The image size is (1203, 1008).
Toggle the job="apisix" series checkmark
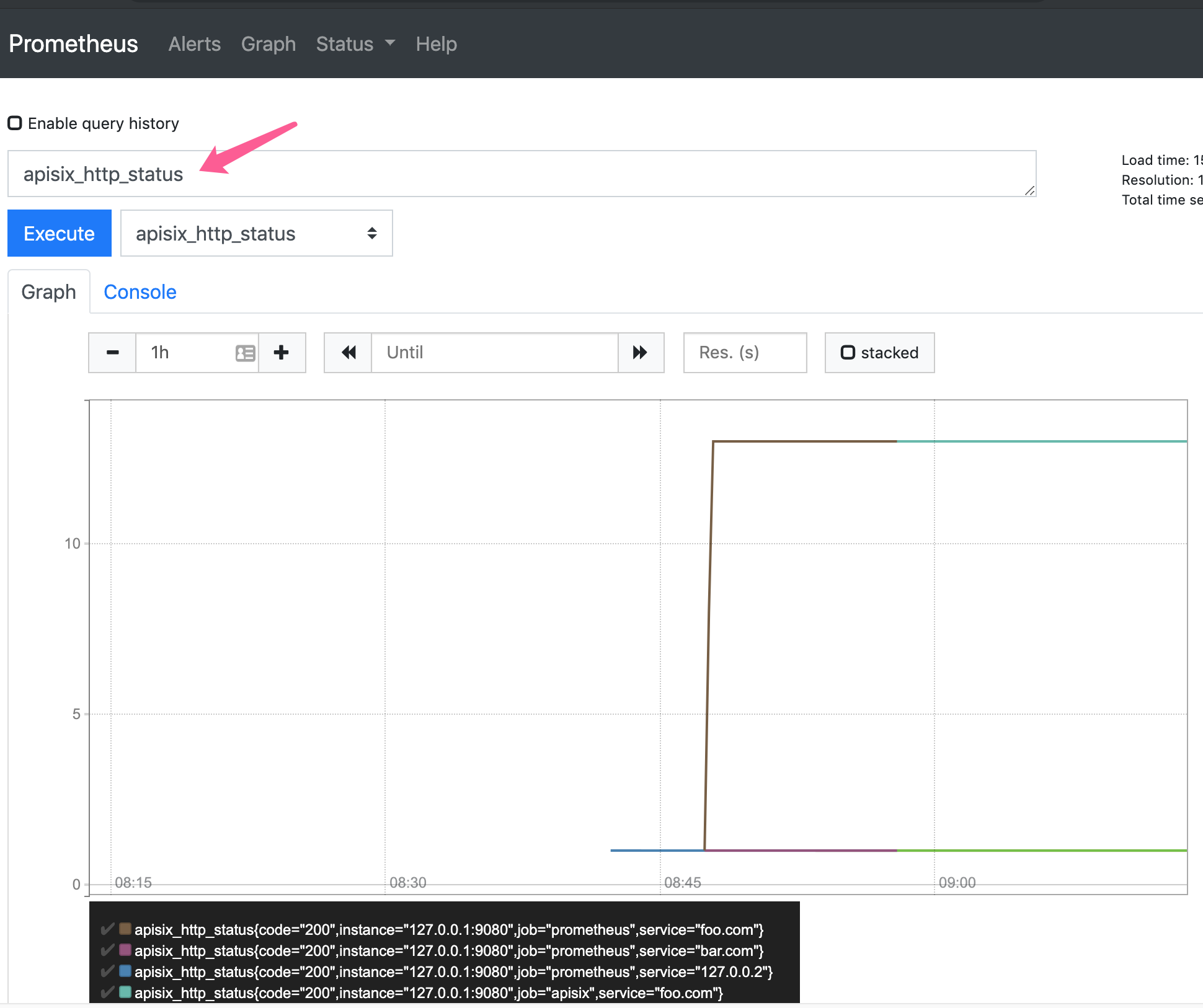[x=107, y=992]
